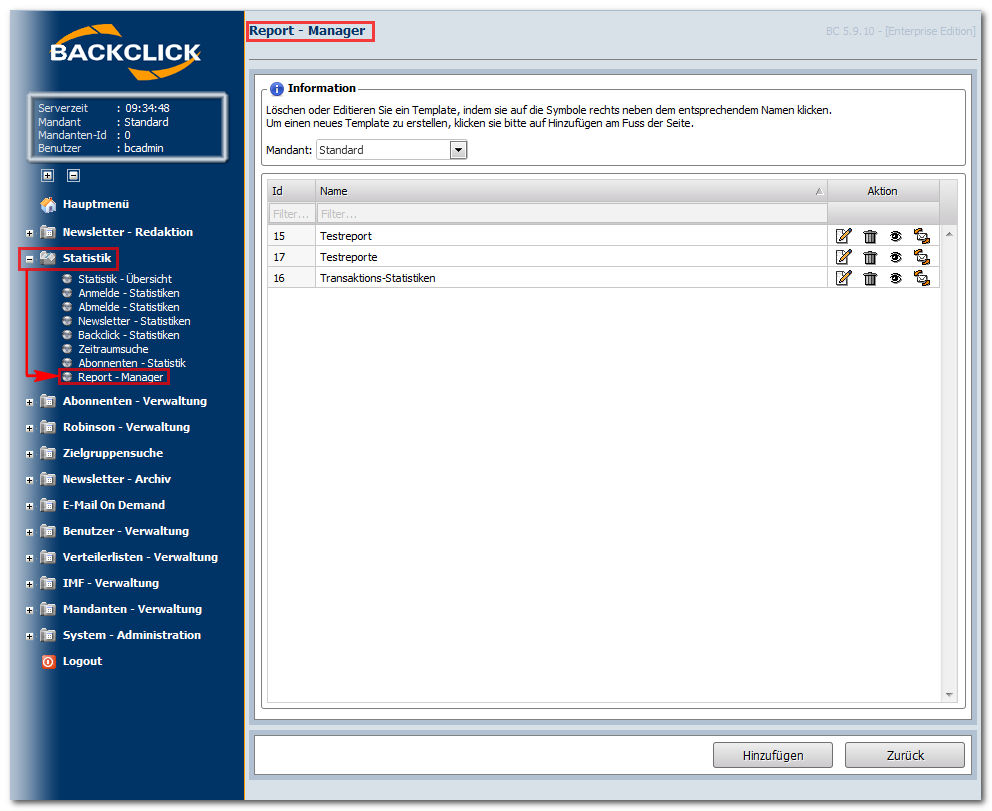The image size is (992, 811).
Task: Click the Zurück button
Action: pyautogui.click(x=905, y=755)
